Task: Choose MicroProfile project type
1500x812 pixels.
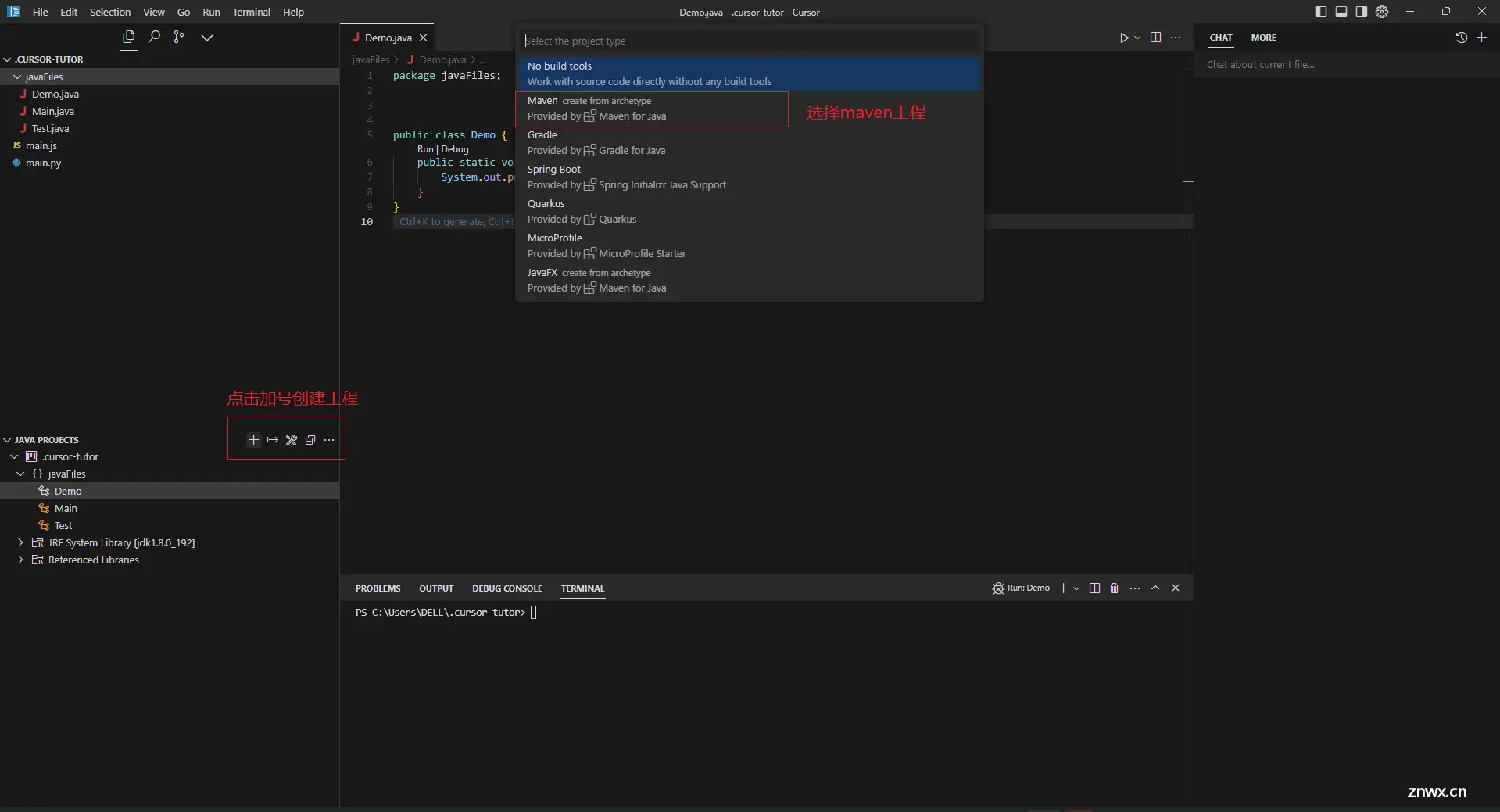Action: [749, 245]
